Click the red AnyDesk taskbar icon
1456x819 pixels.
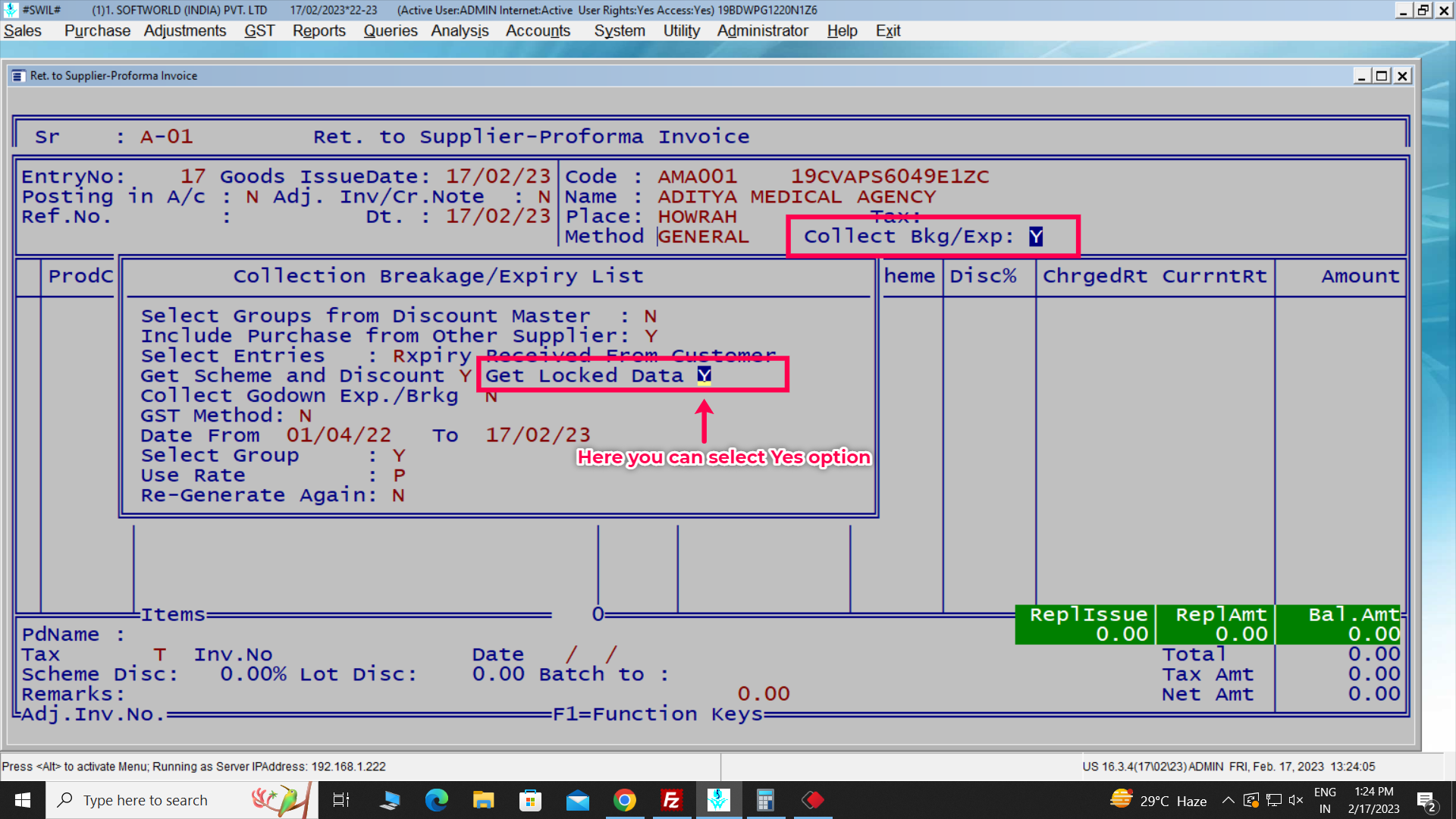point(812,800)
